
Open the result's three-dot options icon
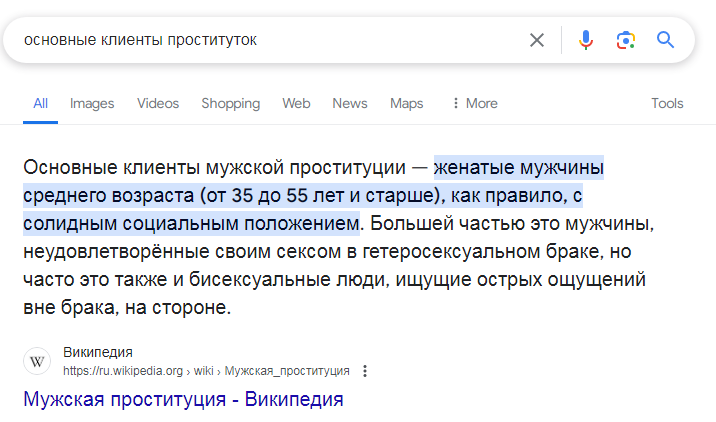tap(365, 371)
